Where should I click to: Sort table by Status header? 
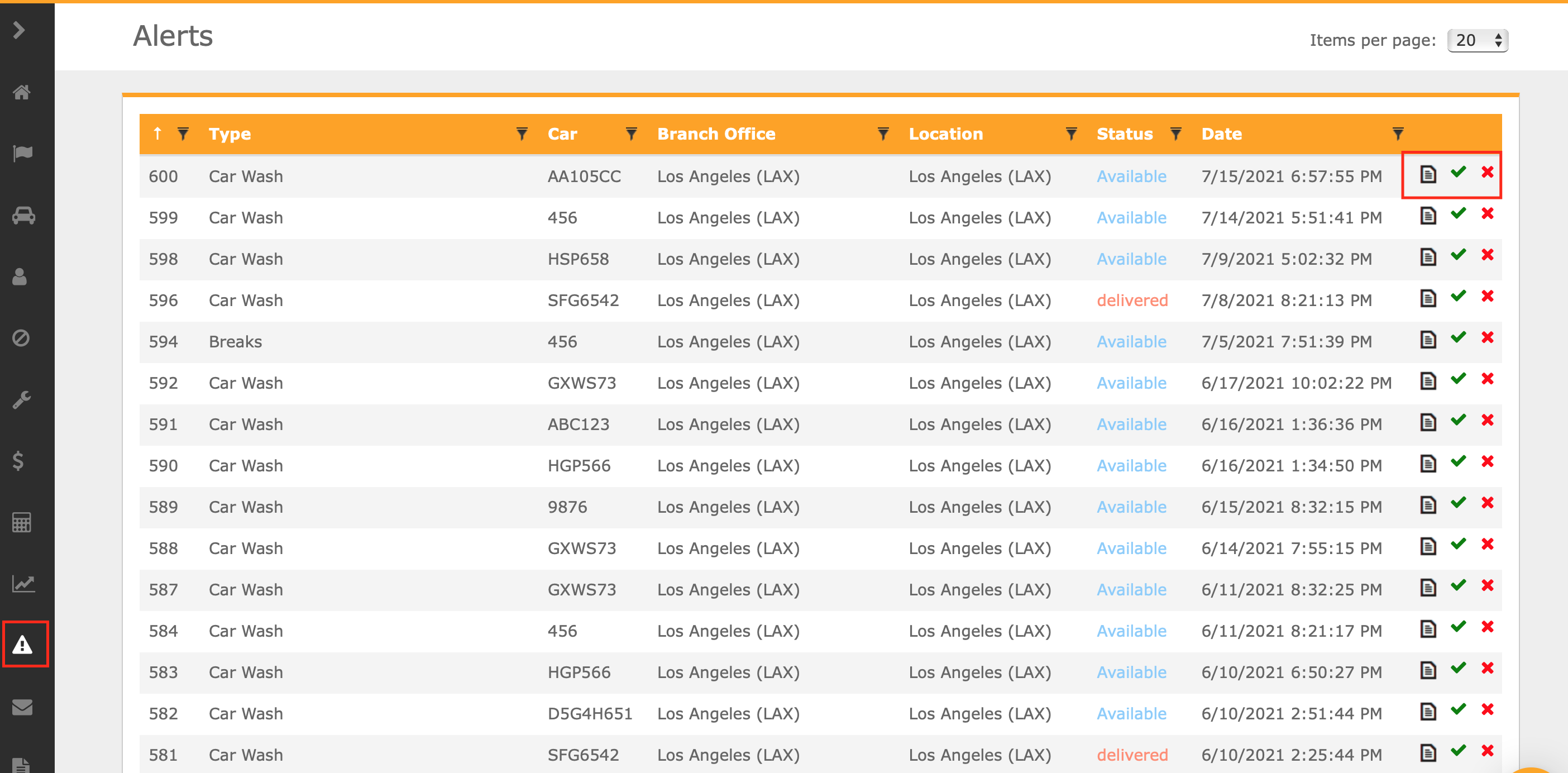click(1124, 134)
